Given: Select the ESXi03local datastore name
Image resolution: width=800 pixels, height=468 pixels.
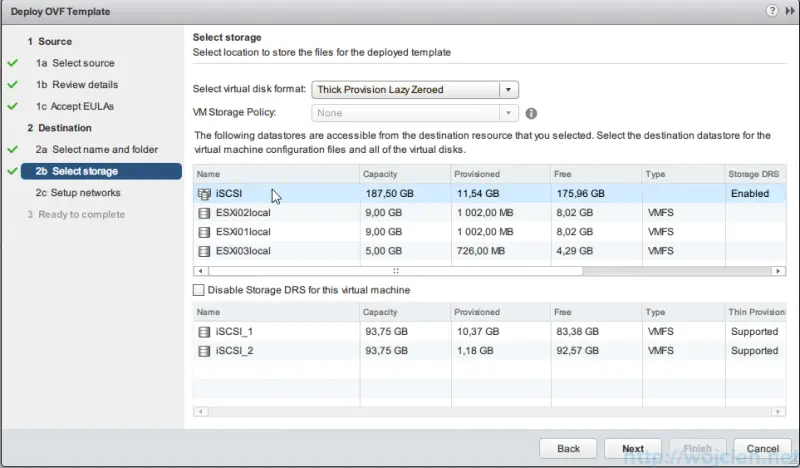Looking at the screenshot, I should coord(243,251).
